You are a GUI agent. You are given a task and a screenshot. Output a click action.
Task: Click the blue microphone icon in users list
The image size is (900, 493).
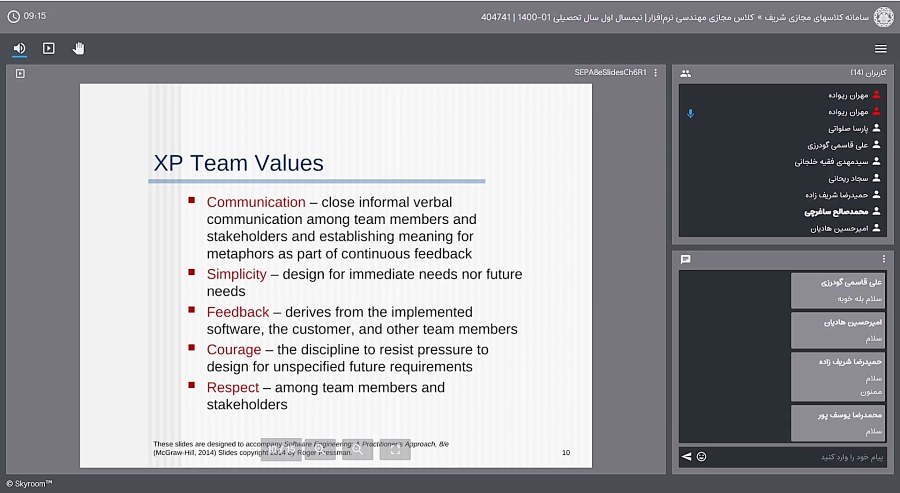[690, 112]
